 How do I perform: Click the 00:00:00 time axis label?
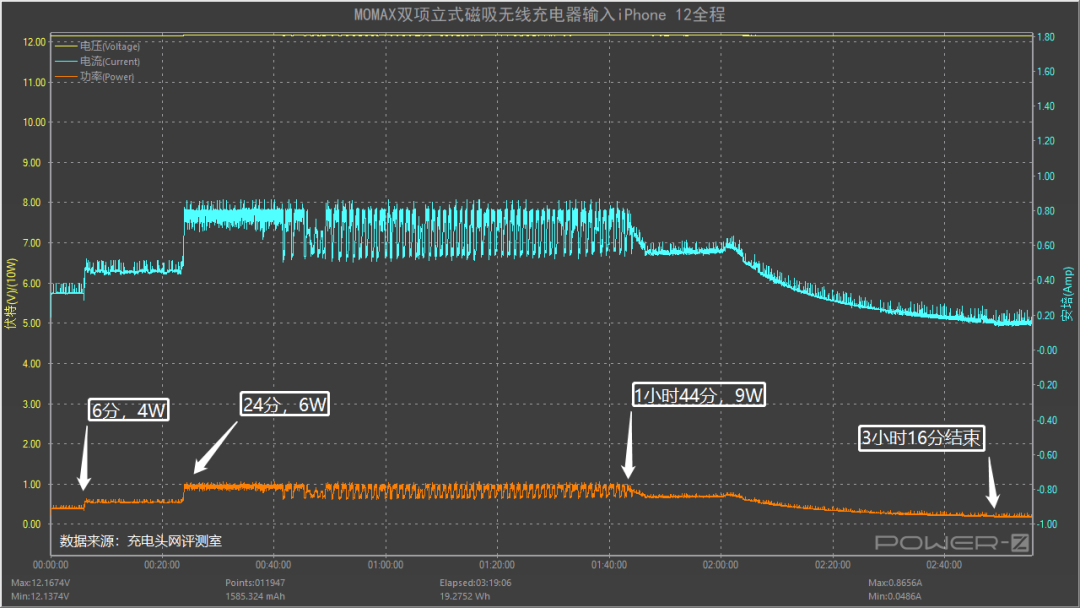[x=51, y=565]
